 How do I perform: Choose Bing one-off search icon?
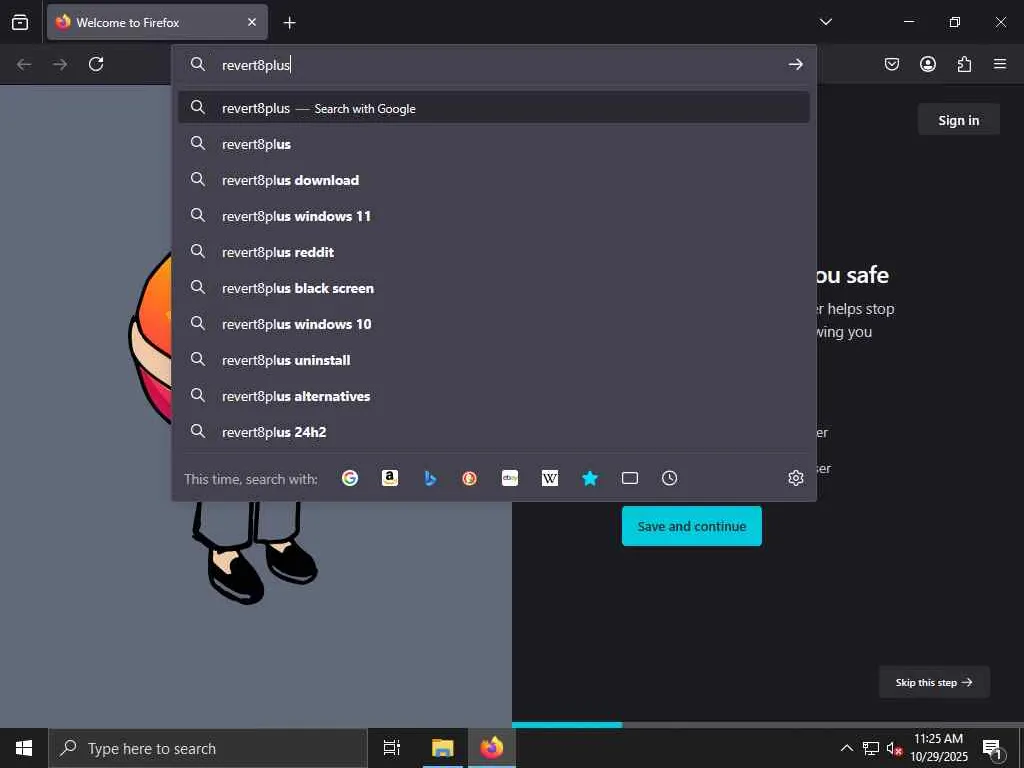click(x=430, y=479)
